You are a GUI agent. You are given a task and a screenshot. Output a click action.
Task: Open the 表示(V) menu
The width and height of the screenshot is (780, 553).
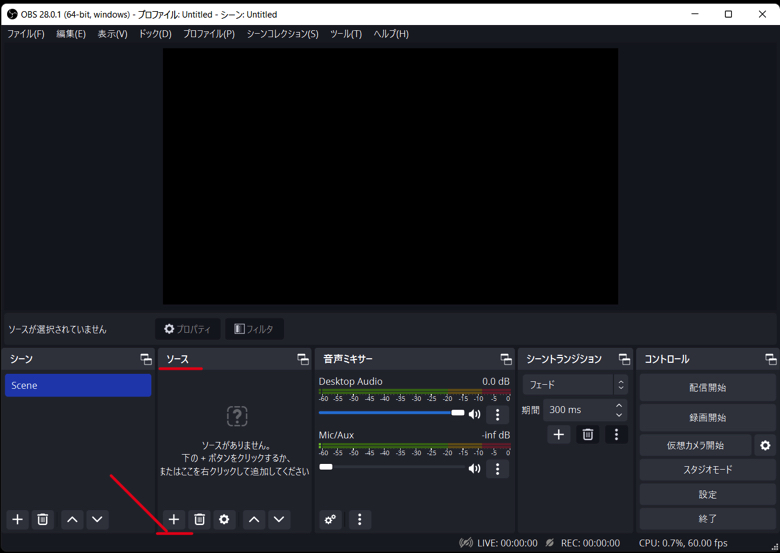[112, 34]
